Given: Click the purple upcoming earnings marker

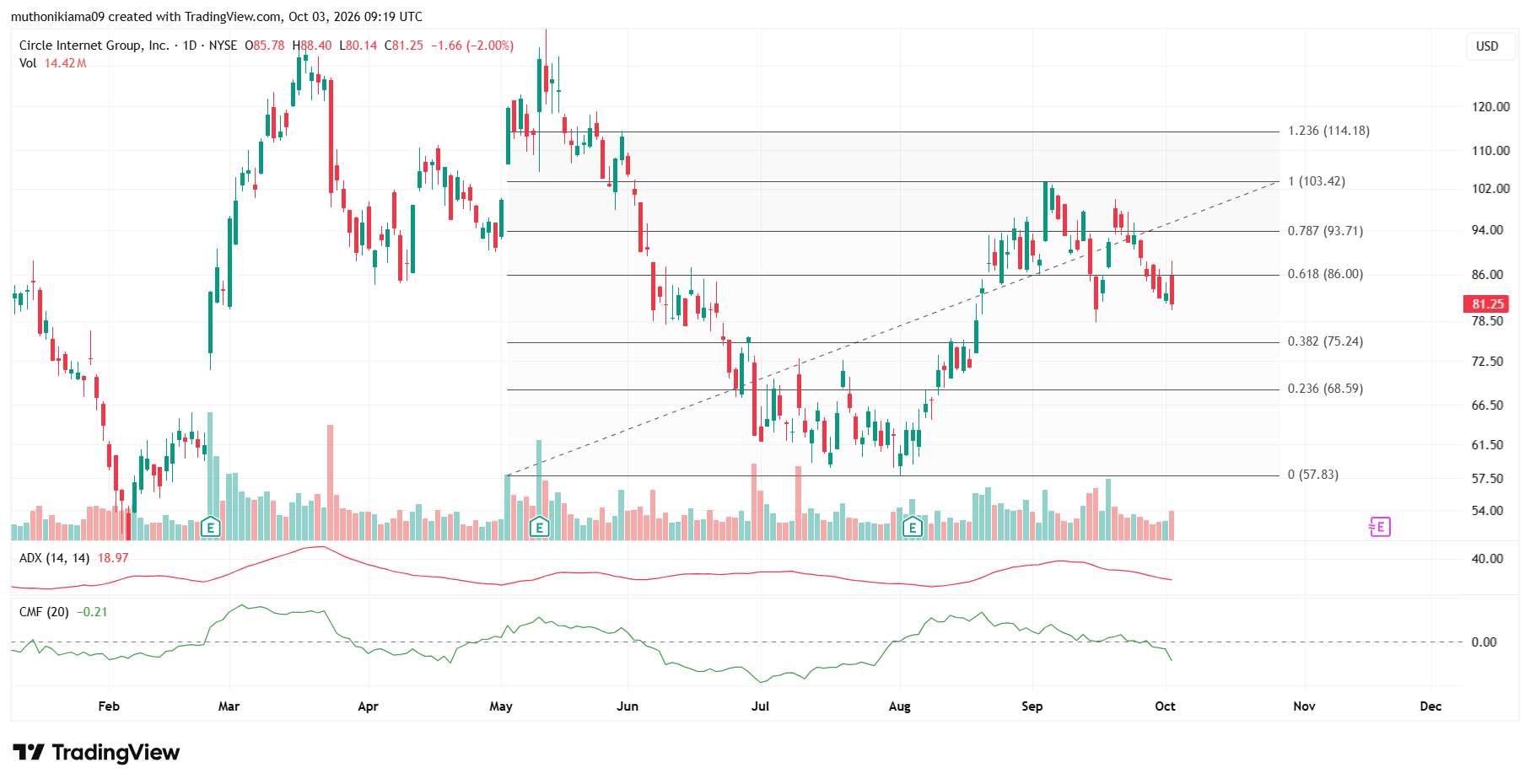Looking at the screenshot, I should (1380, 527).
